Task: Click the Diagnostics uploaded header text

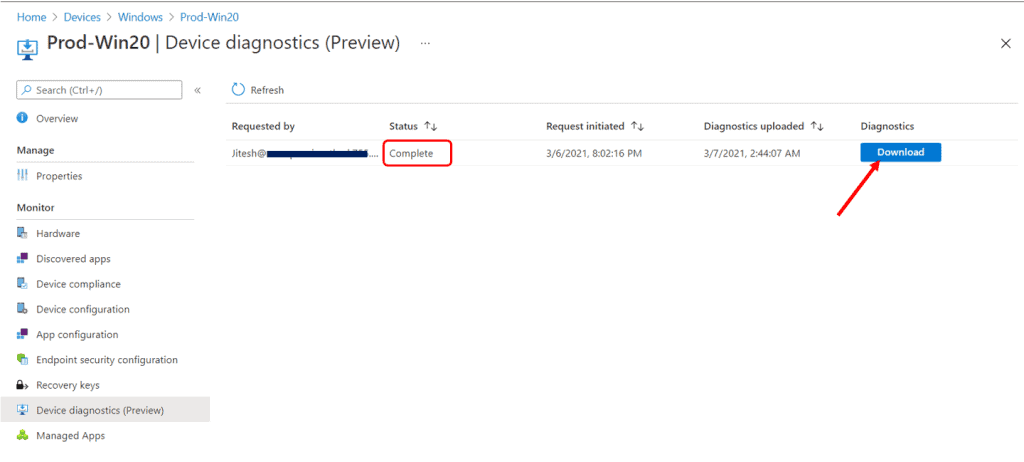Action: pyautogui.click(x=754, y=126)
